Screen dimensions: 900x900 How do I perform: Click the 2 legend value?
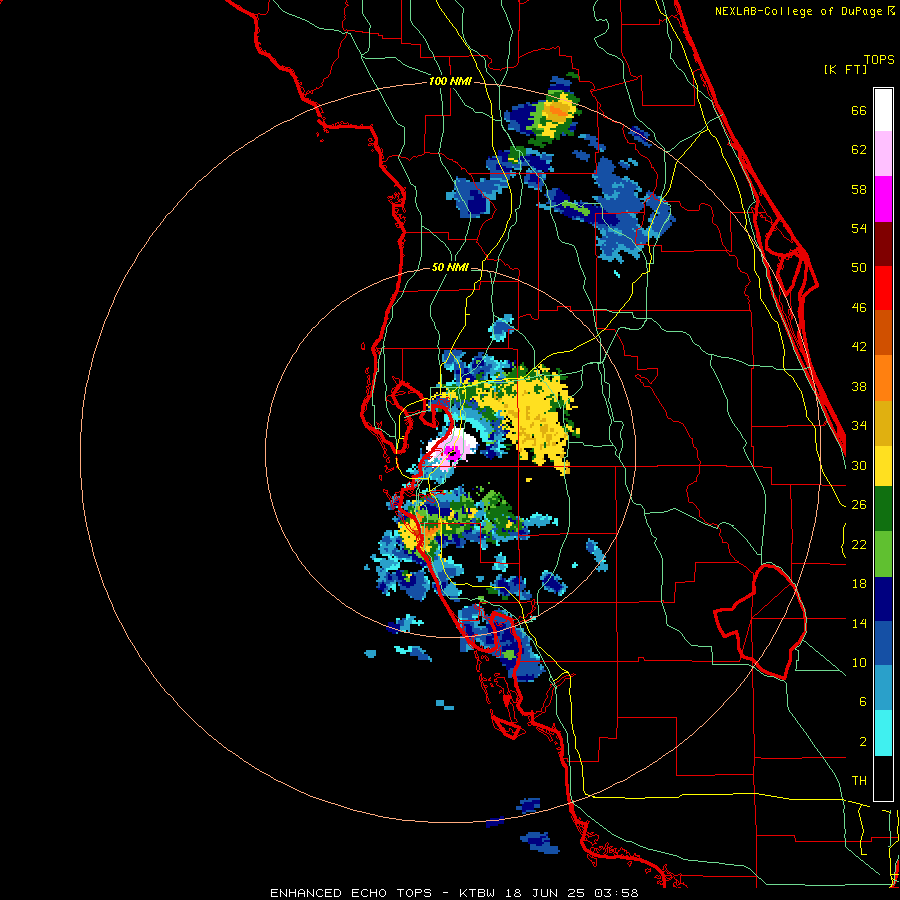click(863, 741)
